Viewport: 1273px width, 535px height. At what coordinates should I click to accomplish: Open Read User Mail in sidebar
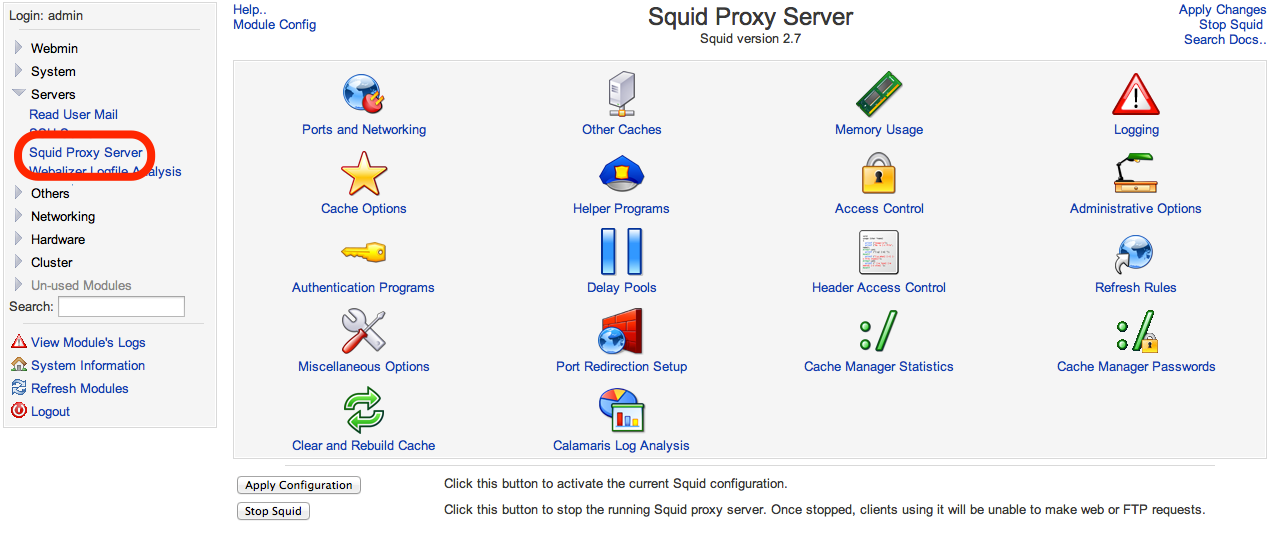pyautogui.click(x=73, y=114)
